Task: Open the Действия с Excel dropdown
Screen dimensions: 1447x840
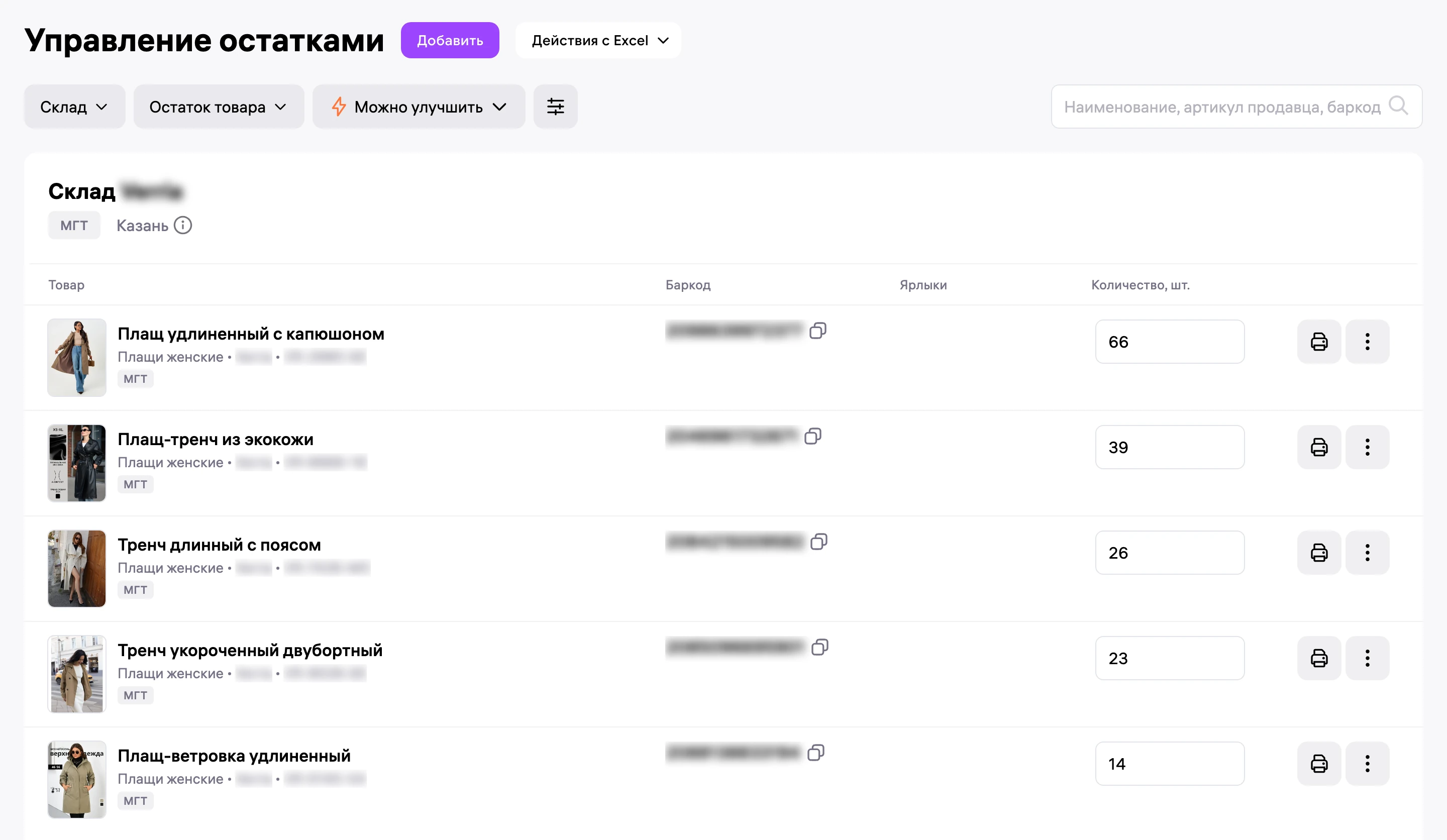Action: click(598, 40)
